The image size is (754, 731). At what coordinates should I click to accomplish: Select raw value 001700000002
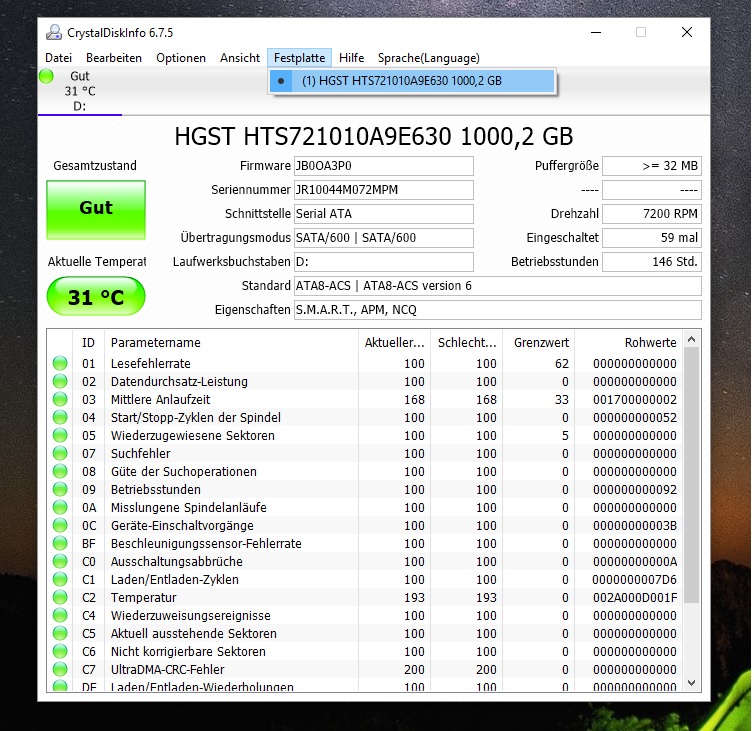(635, 400)
